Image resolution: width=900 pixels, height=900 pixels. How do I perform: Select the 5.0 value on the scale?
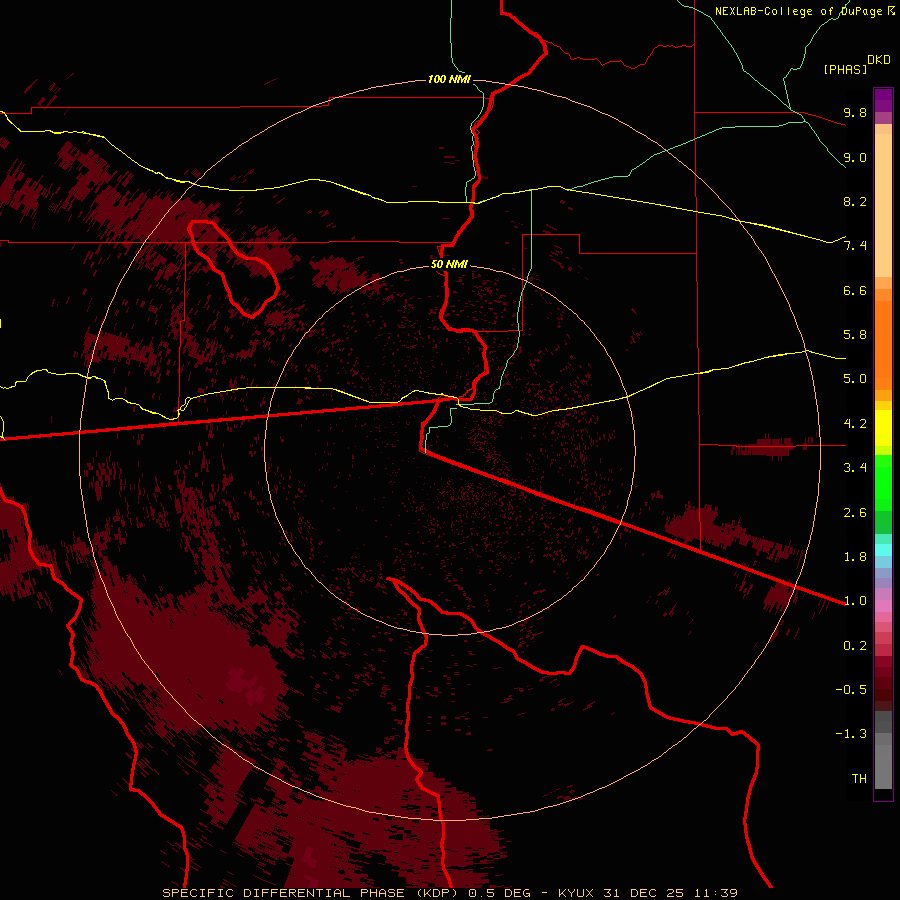(x=855, y=379)
